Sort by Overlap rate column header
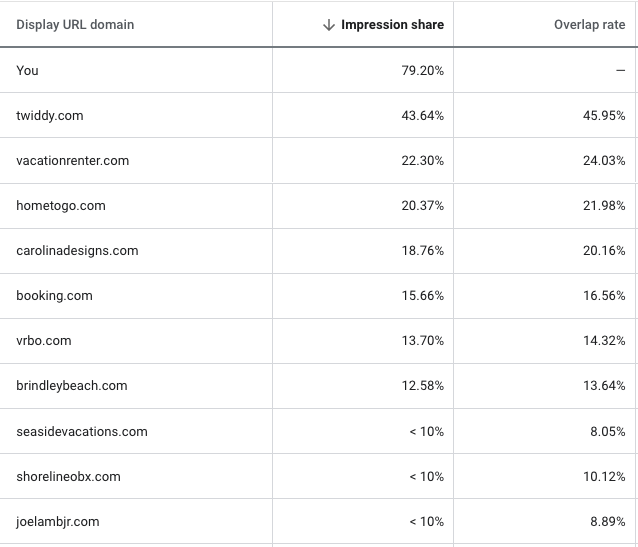Screen dimensions: 638x547 point(590,25)
